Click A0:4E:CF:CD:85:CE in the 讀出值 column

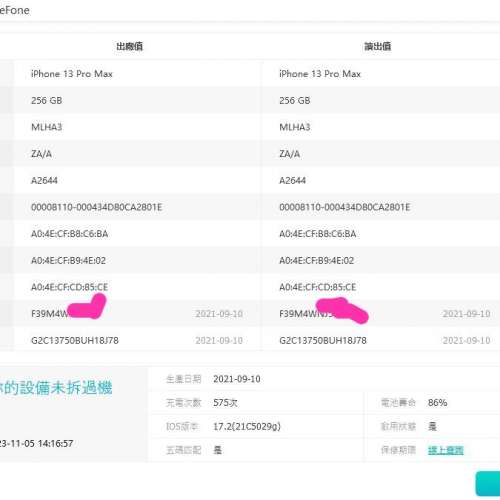tap(318, 287)
